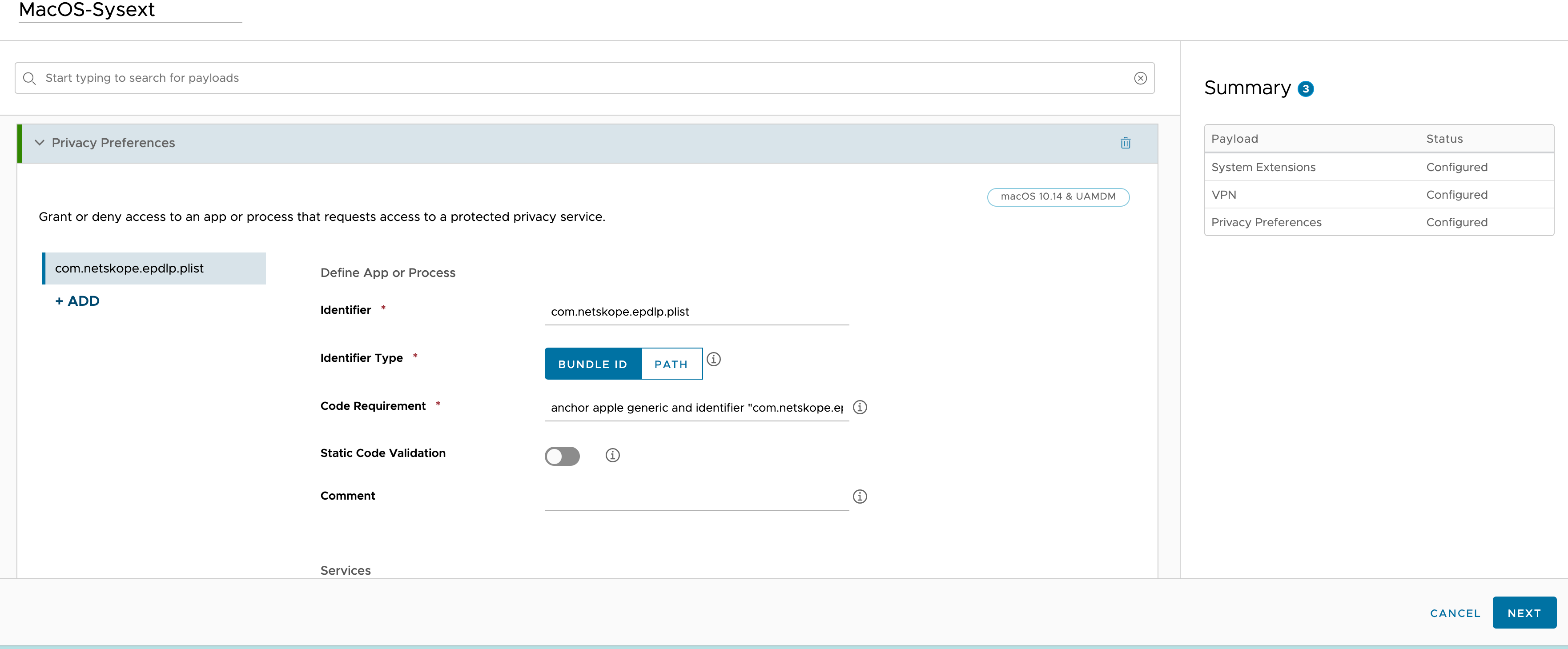The height and width of the screenshot is (649, 1568).
Task: Click the macOS 10.14 & UAMDM badge
Action: tap(1057, 196)
